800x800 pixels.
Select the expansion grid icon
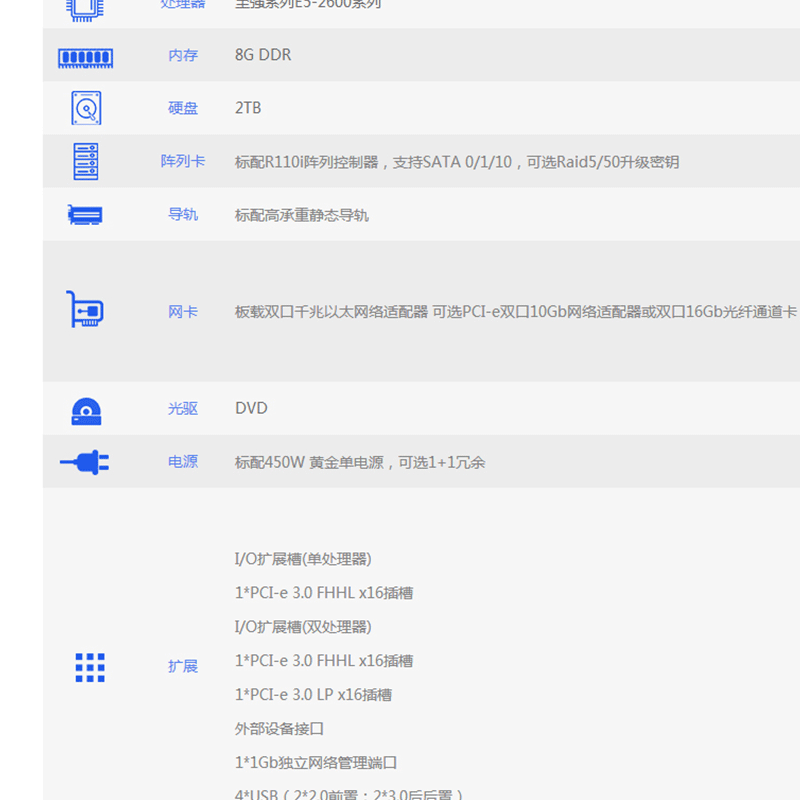coord(90,667)
